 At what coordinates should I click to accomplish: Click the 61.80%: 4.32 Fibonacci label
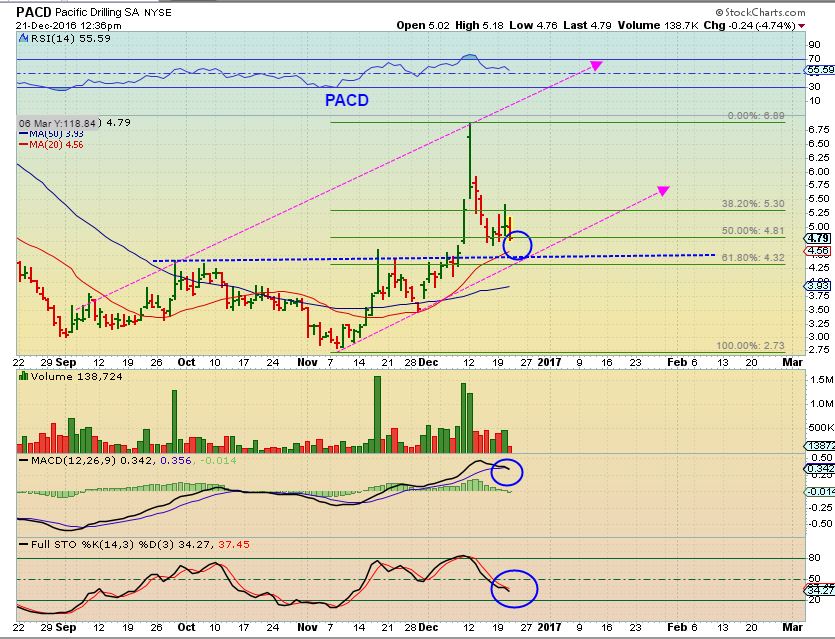[x=753, y=258]
